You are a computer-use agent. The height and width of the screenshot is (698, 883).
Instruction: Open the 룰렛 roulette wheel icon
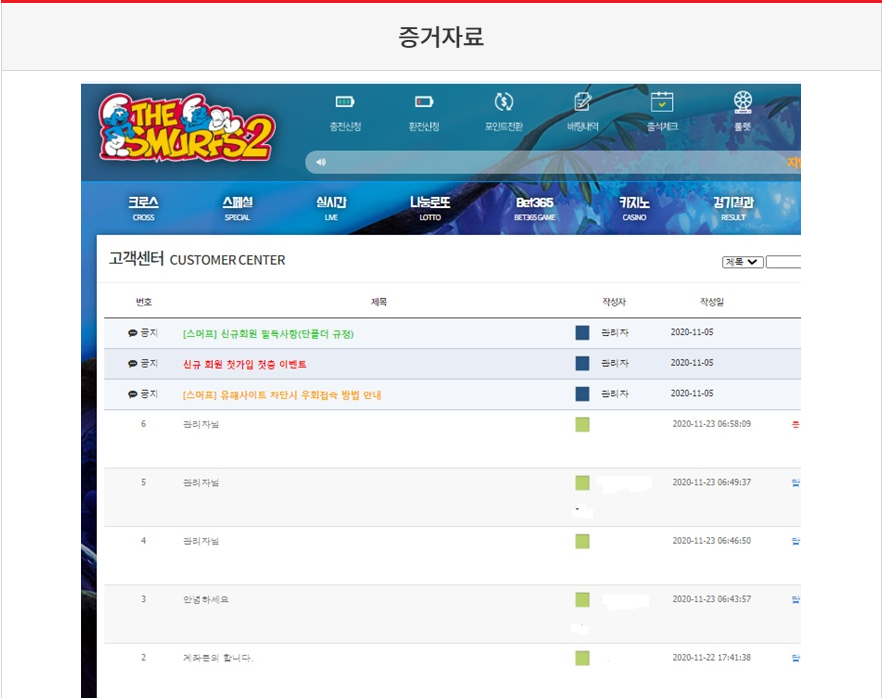[x=742, y=102]
